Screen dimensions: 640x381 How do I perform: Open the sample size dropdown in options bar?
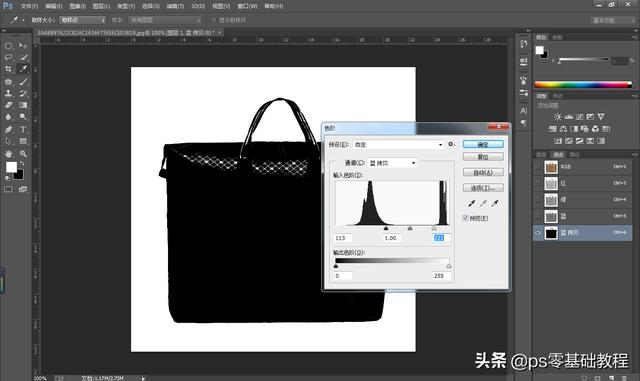coord(83,20)
